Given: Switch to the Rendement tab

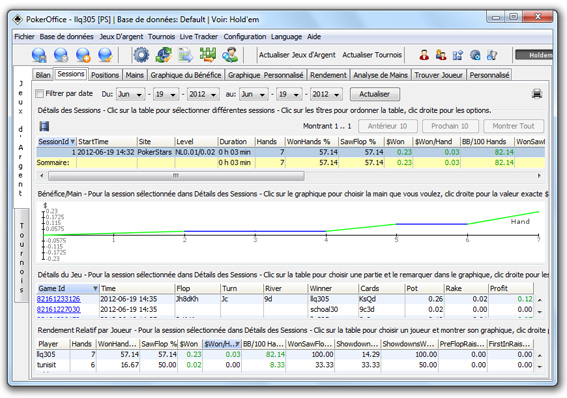Looking at the screenshot, I should pyautogui.click(x=328, y=75).
